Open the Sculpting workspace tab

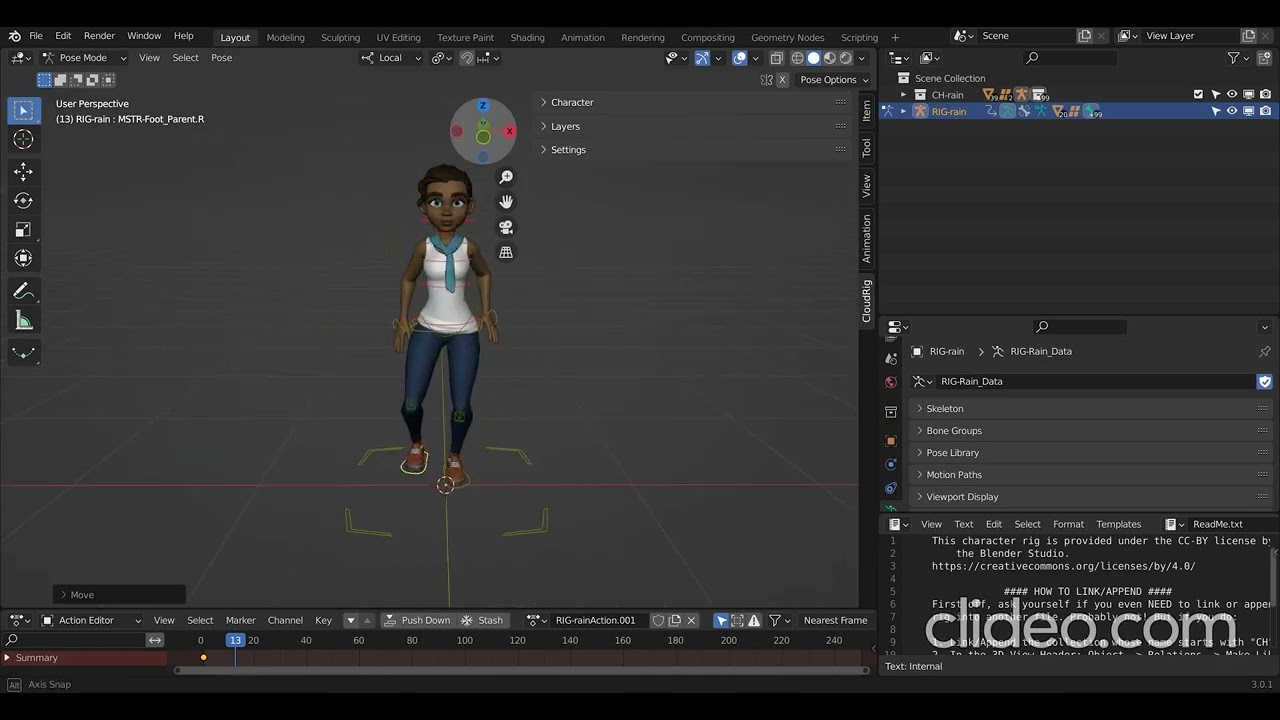pos(340,37)
